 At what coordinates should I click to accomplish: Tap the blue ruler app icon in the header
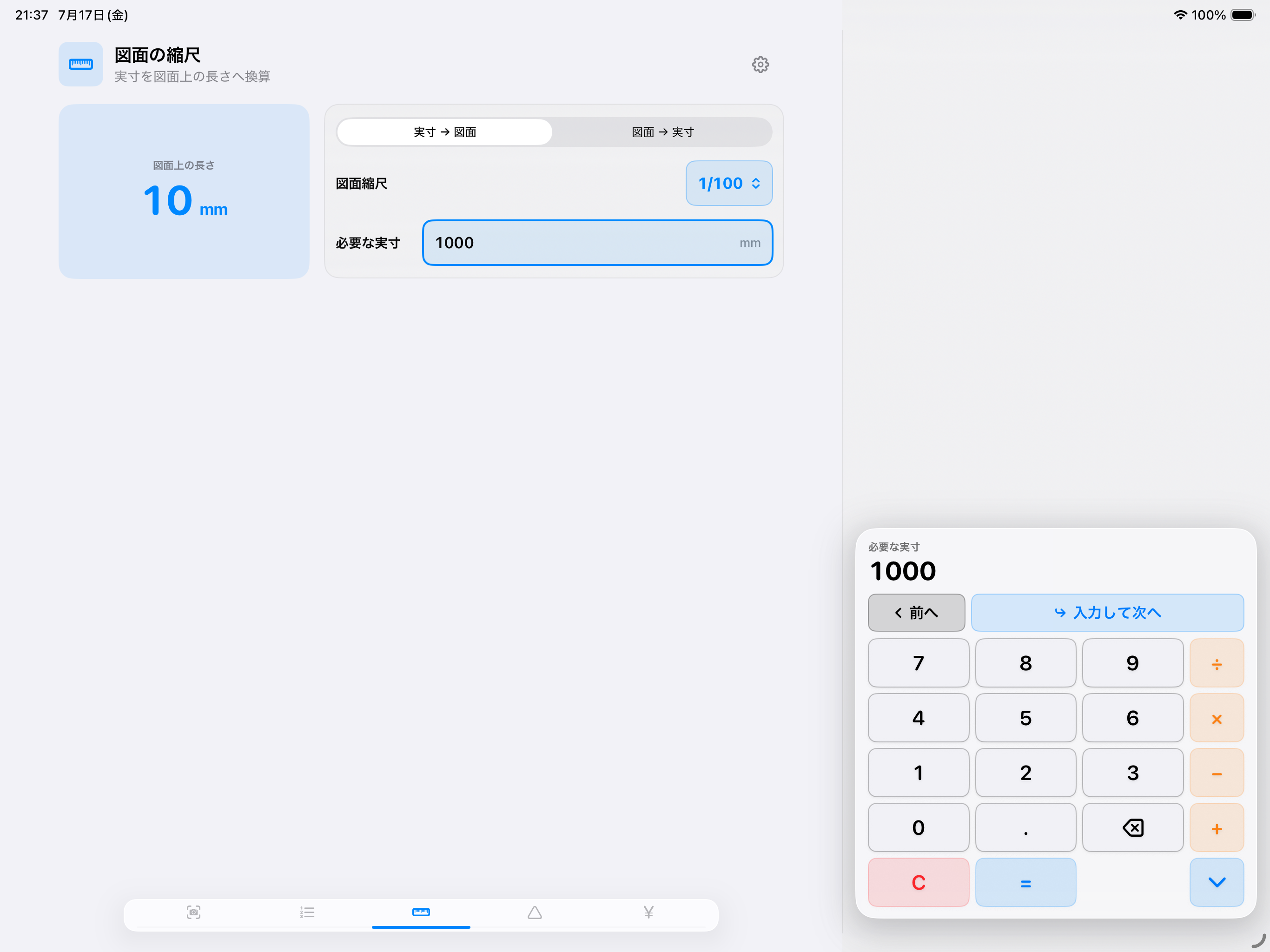[81, 64]
